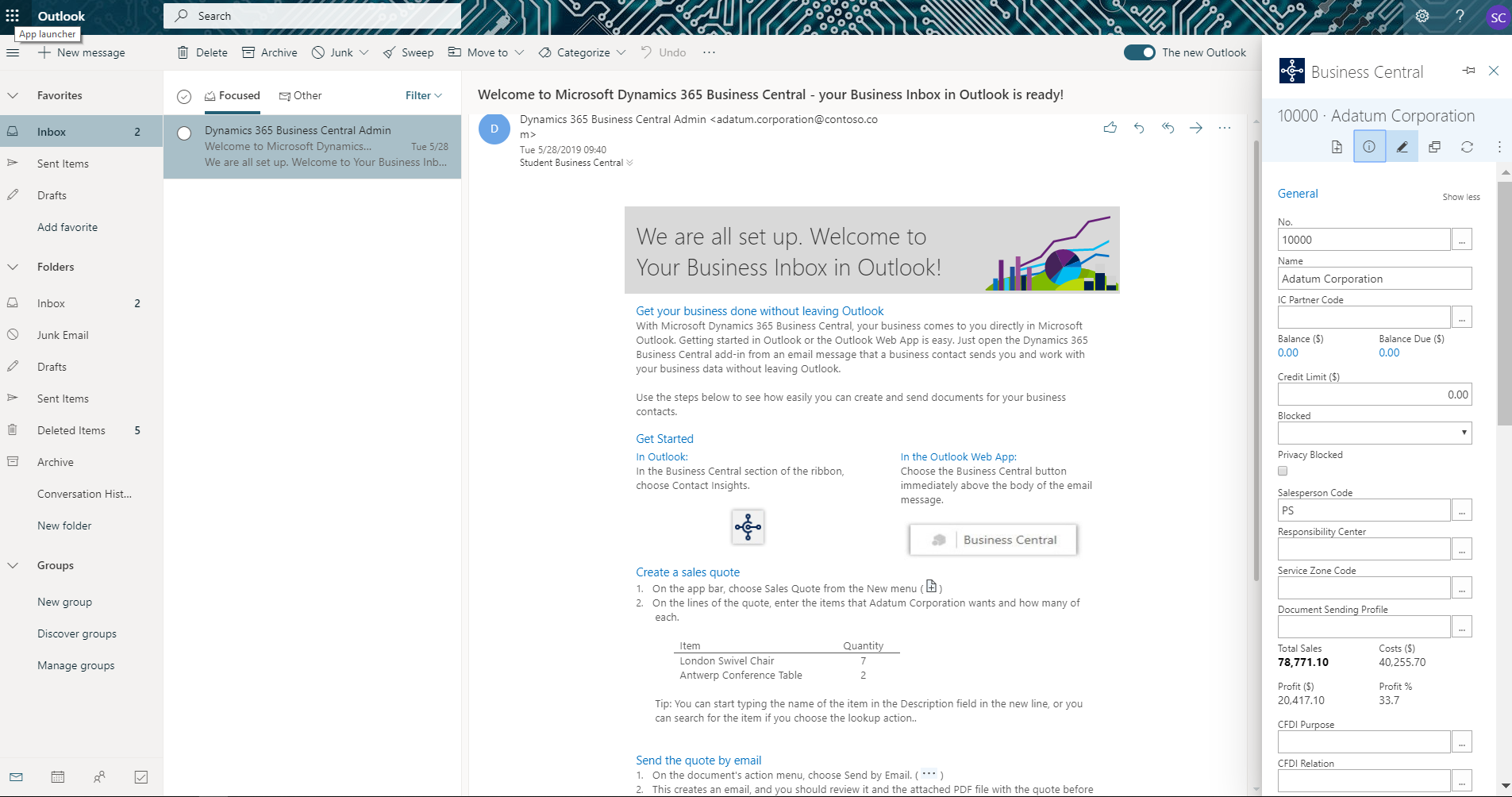Viewport: 1512px width, 797px height.
Task: Select the info details icon in Business Central
Action: (1369, 147)
